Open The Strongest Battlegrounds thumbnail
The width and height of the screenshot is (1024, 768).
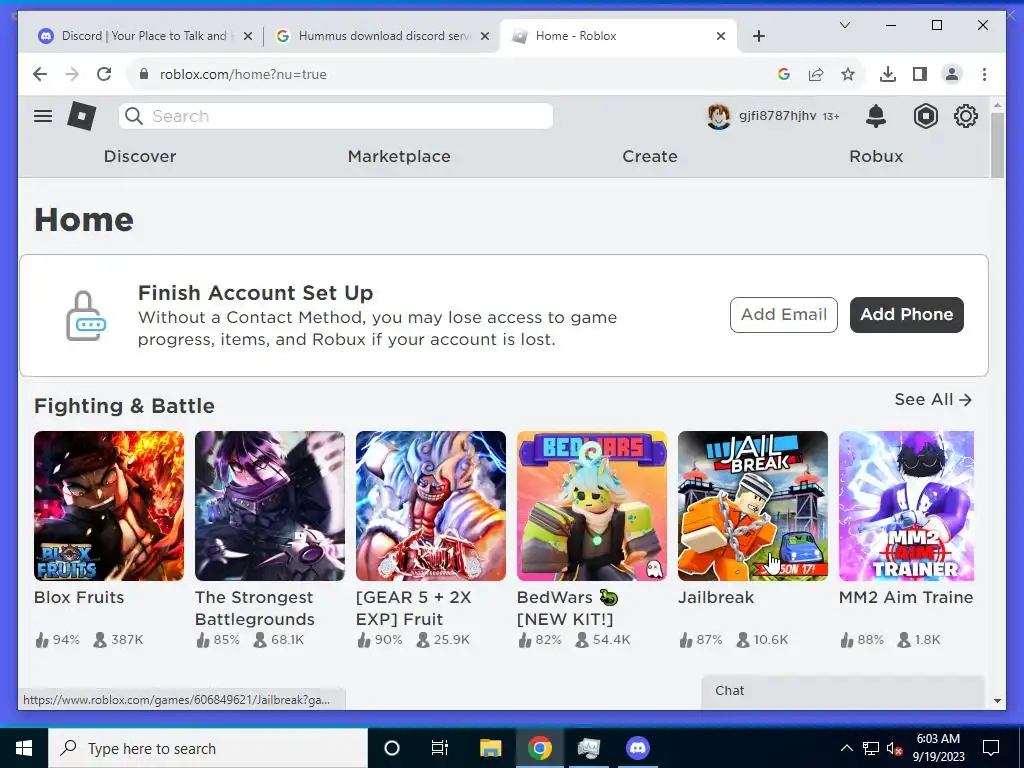point(270,505)
